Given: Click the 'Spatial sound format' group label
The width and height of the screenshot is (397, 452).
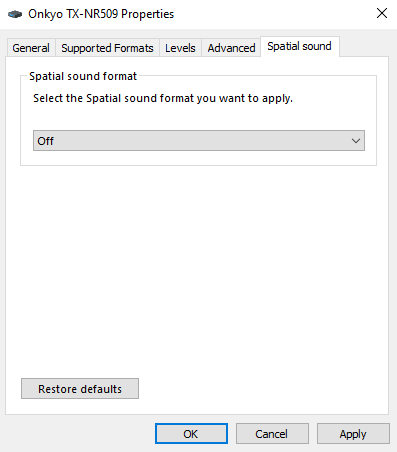Looking at the screenshot, I should (83, 76).
